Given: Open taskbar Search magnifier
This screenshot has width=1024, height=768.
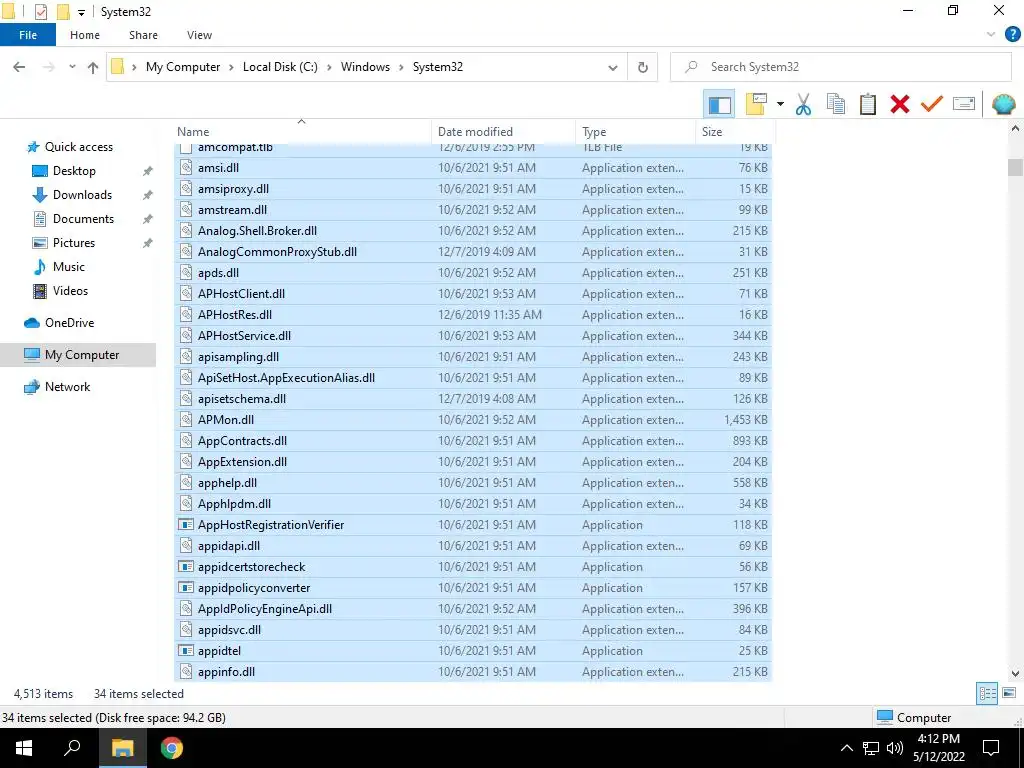Looking at the screenshot, I should [x=72, y=748].
